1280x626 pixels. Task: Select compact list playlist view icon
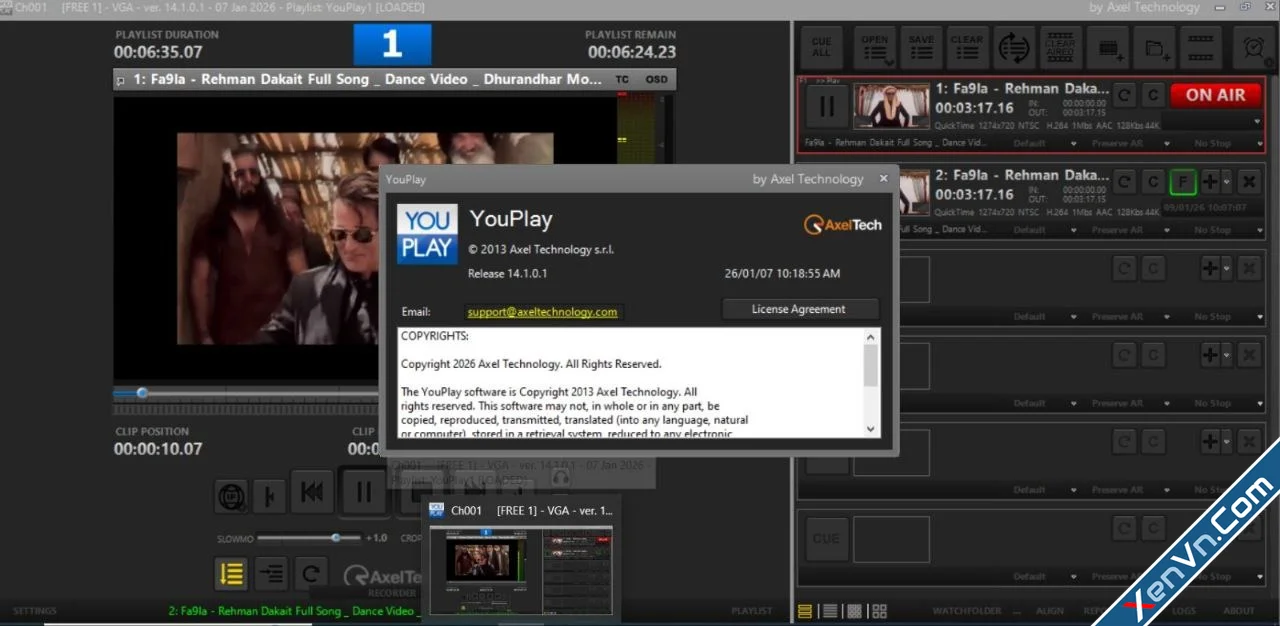point(829,611)
